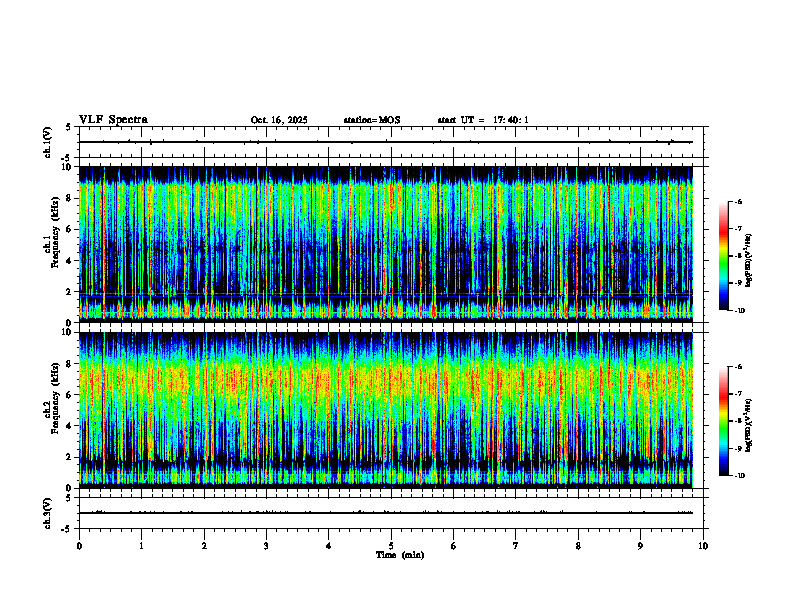The height and width of the screenshot is (612, 792).
Task: Click inside the ch.2 spectrogram panel
Action: [386, 410]
